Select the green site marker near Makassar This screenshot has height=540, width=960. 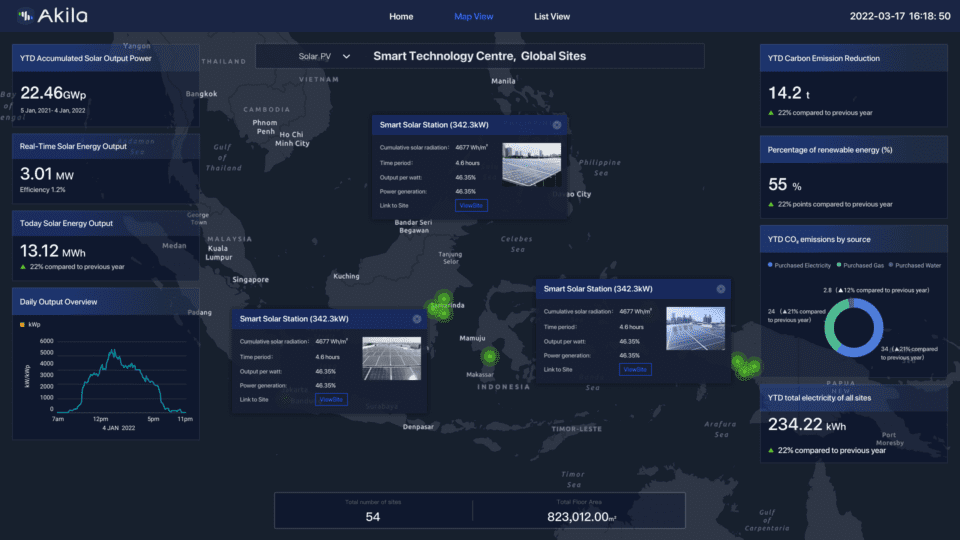[x=489, y=356]
